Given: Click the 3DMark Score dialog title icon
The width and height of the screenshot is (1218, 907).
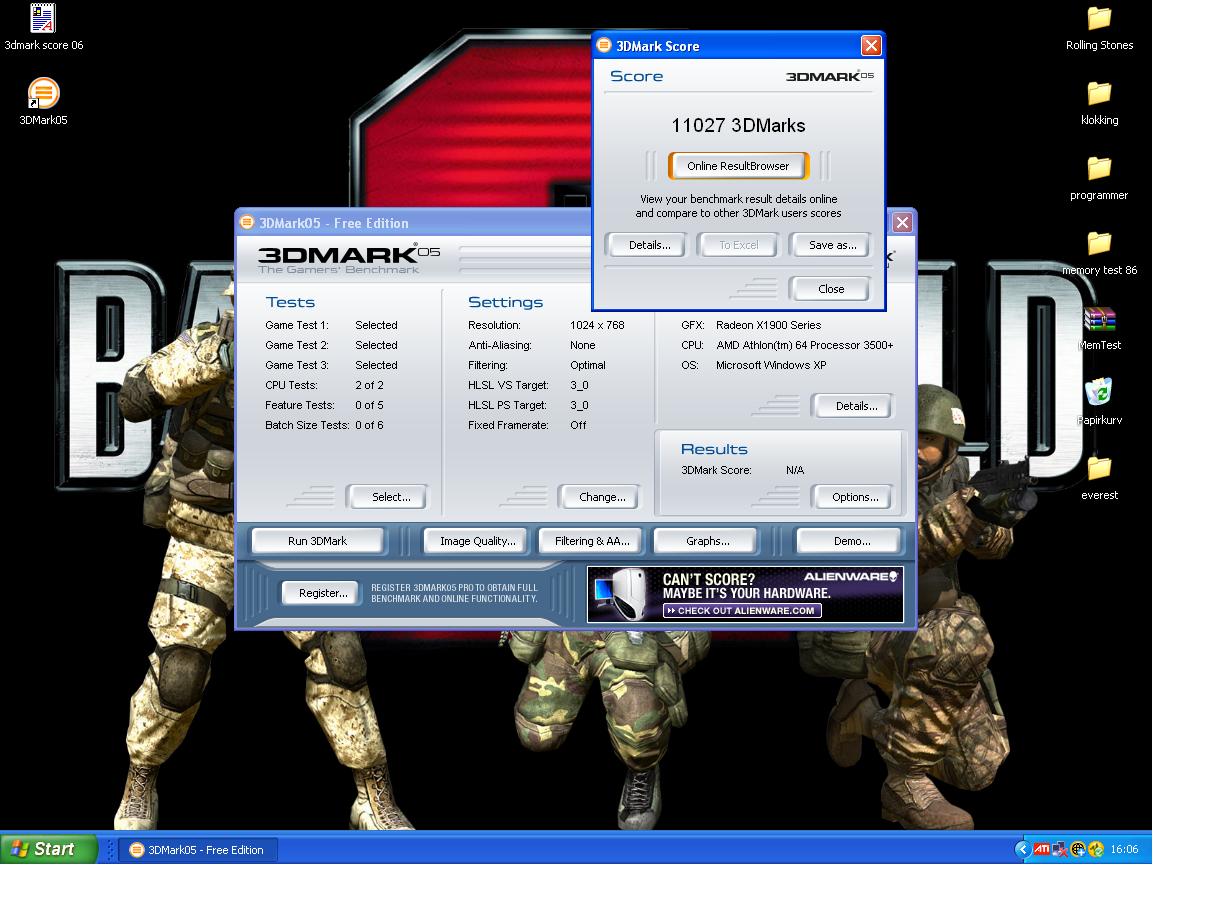Looking at the screenshot, I should 605,45.
